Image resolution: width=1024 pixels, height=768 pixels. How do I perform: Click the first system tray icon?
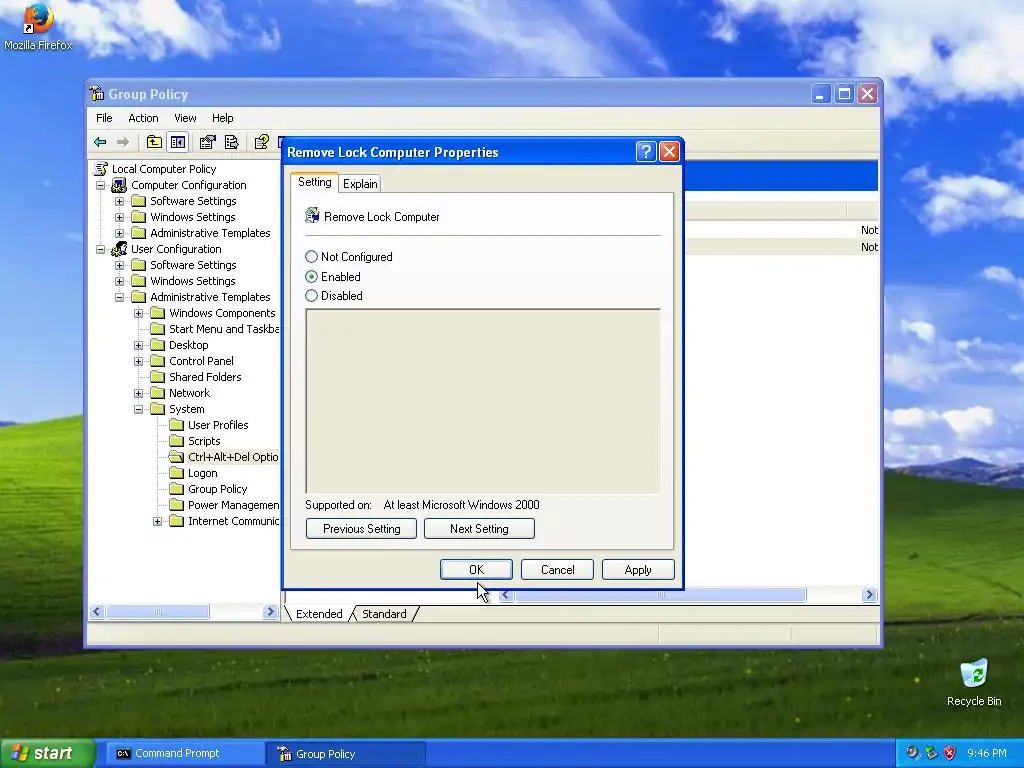(912, 753)
